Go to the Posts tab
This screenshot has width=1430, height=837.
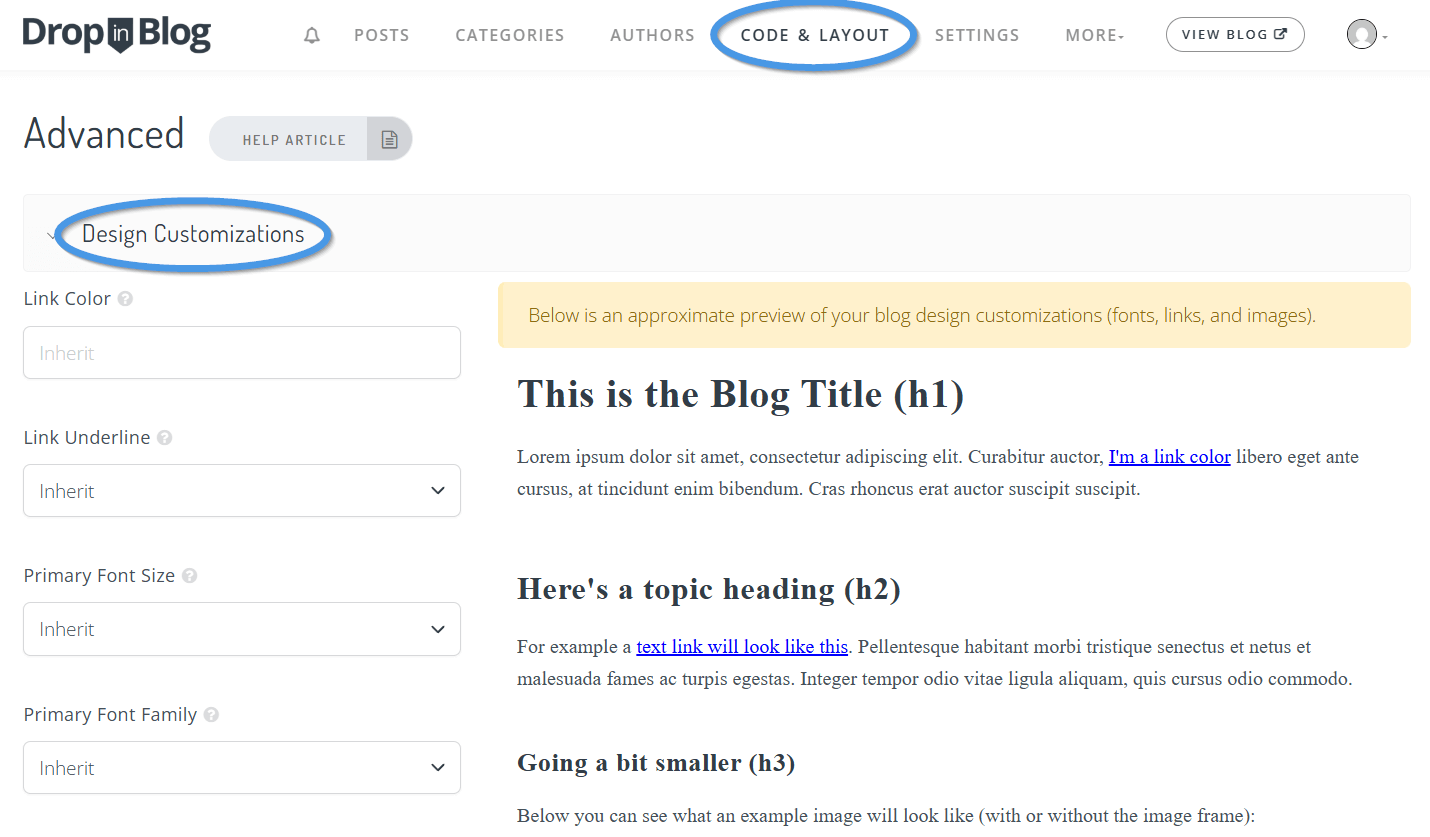pos(382,35)
